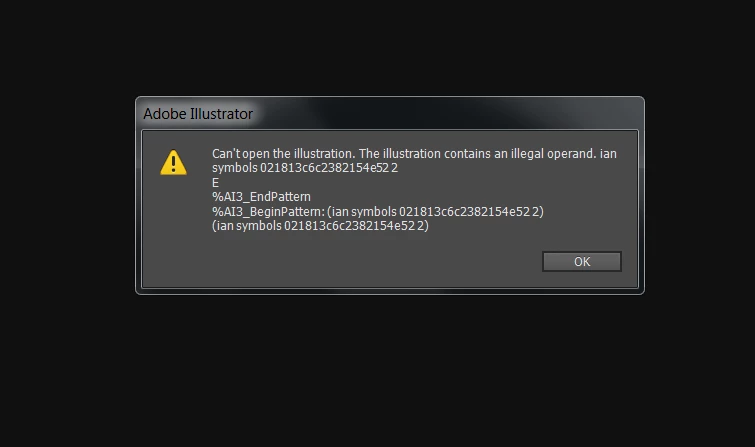Click the word "ian" ending the first line
The height and width of the screenshot is (447, 755).
click(608, 154)
